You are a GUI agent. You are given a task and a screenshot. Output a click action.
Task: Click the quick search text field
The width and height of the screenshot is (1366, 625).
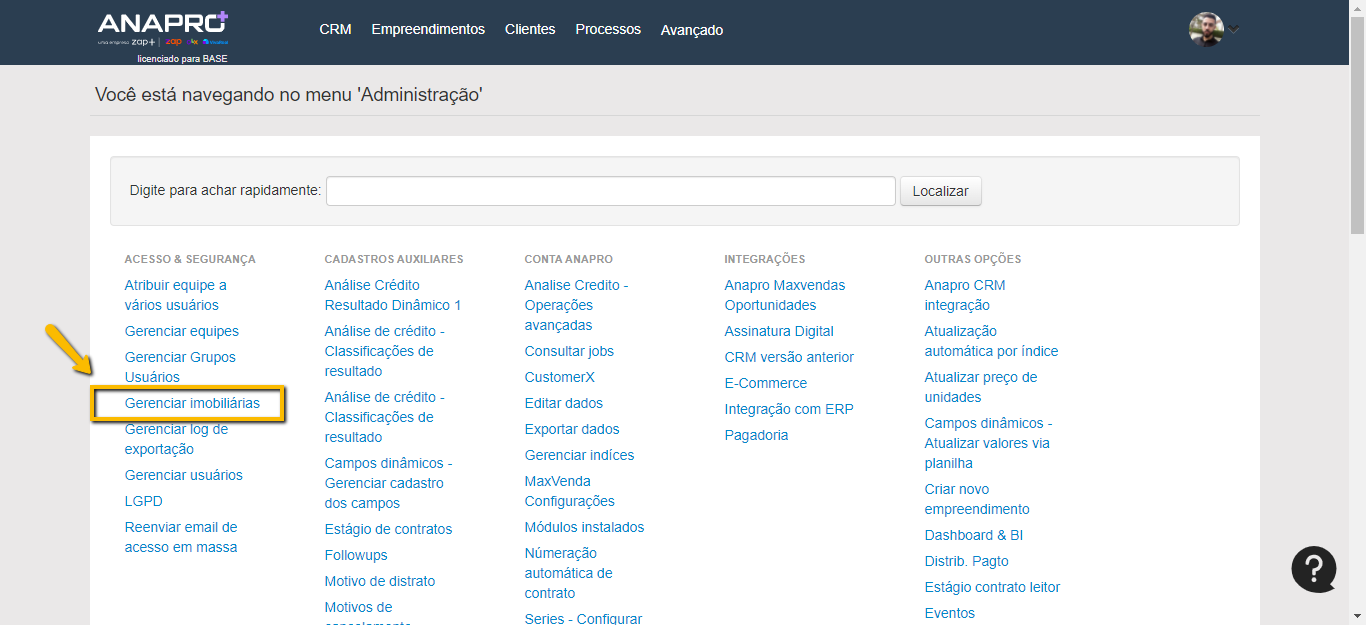610,191
